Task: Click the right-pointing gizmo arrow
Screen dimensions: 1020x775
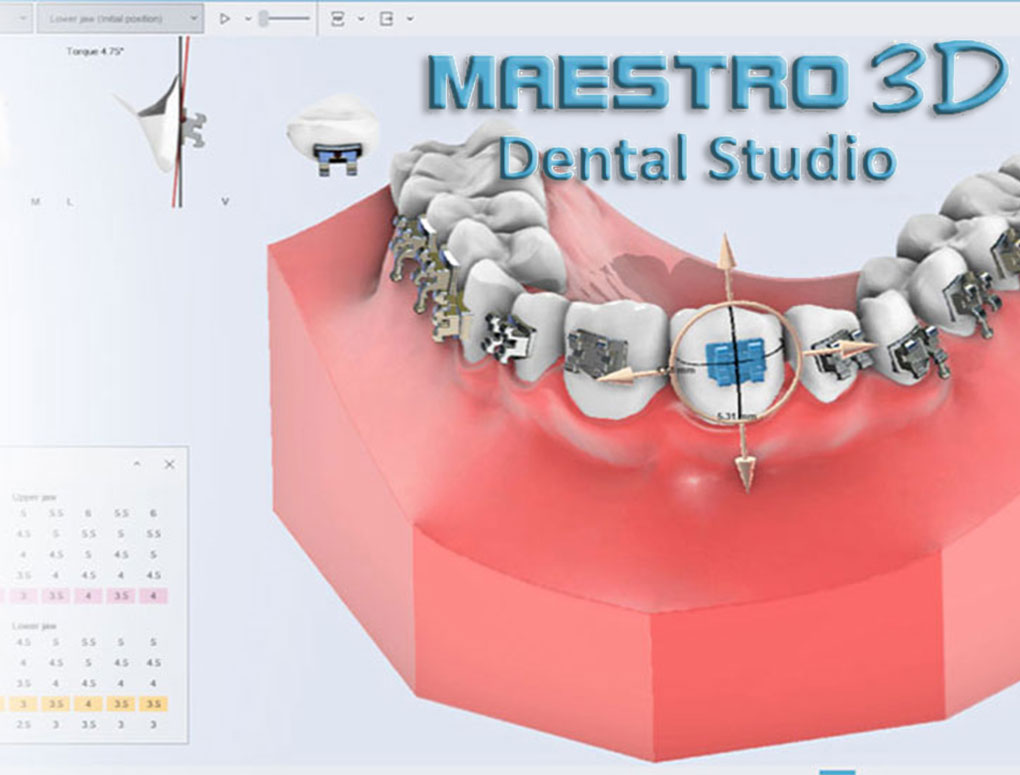Action: point(854,348)
